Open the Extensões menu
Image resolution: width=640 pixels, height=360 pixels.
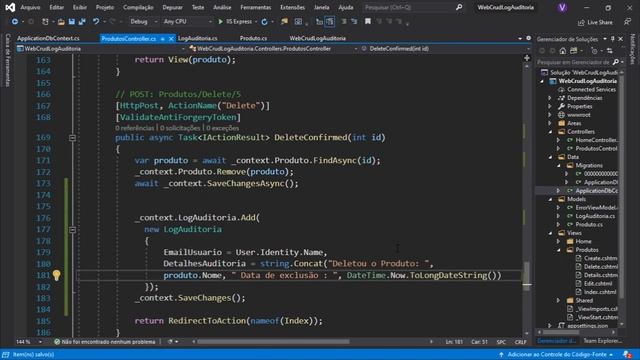point(292,7)
